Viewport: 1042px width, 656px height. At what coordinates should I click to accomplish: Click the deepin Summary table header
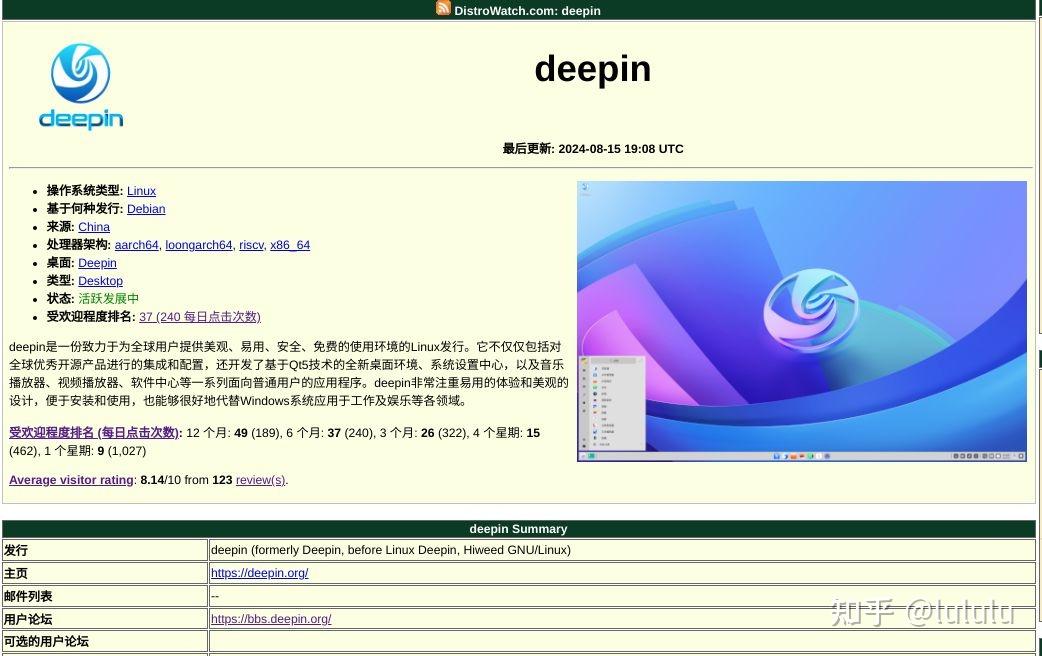point(518,529)
